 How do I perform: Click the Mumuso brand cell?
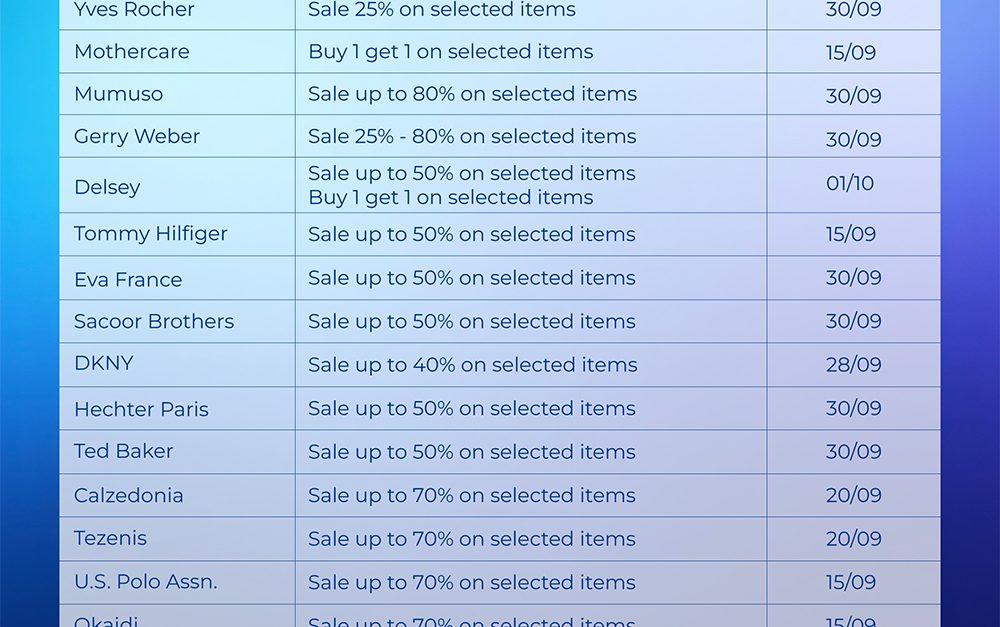pos(118,94)
